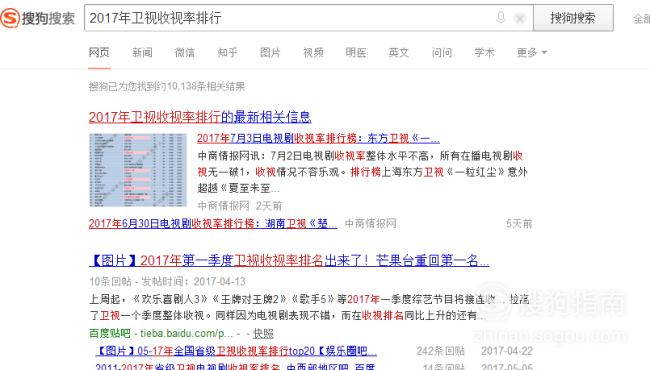Click the 百度贴吧 tieba.baidu.com source text
The height and width of the screenshot is (370, 650).
[161, 333]
